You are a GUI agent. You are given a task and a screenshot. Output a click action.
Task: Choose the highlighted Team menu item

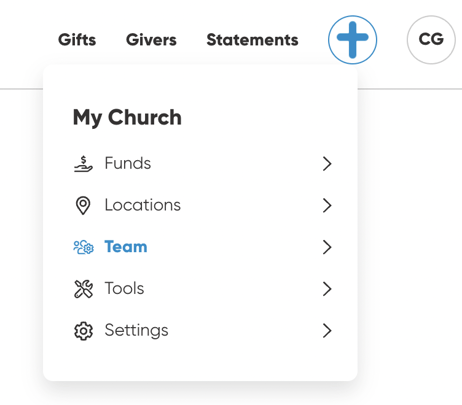click(x=126, y=247)
